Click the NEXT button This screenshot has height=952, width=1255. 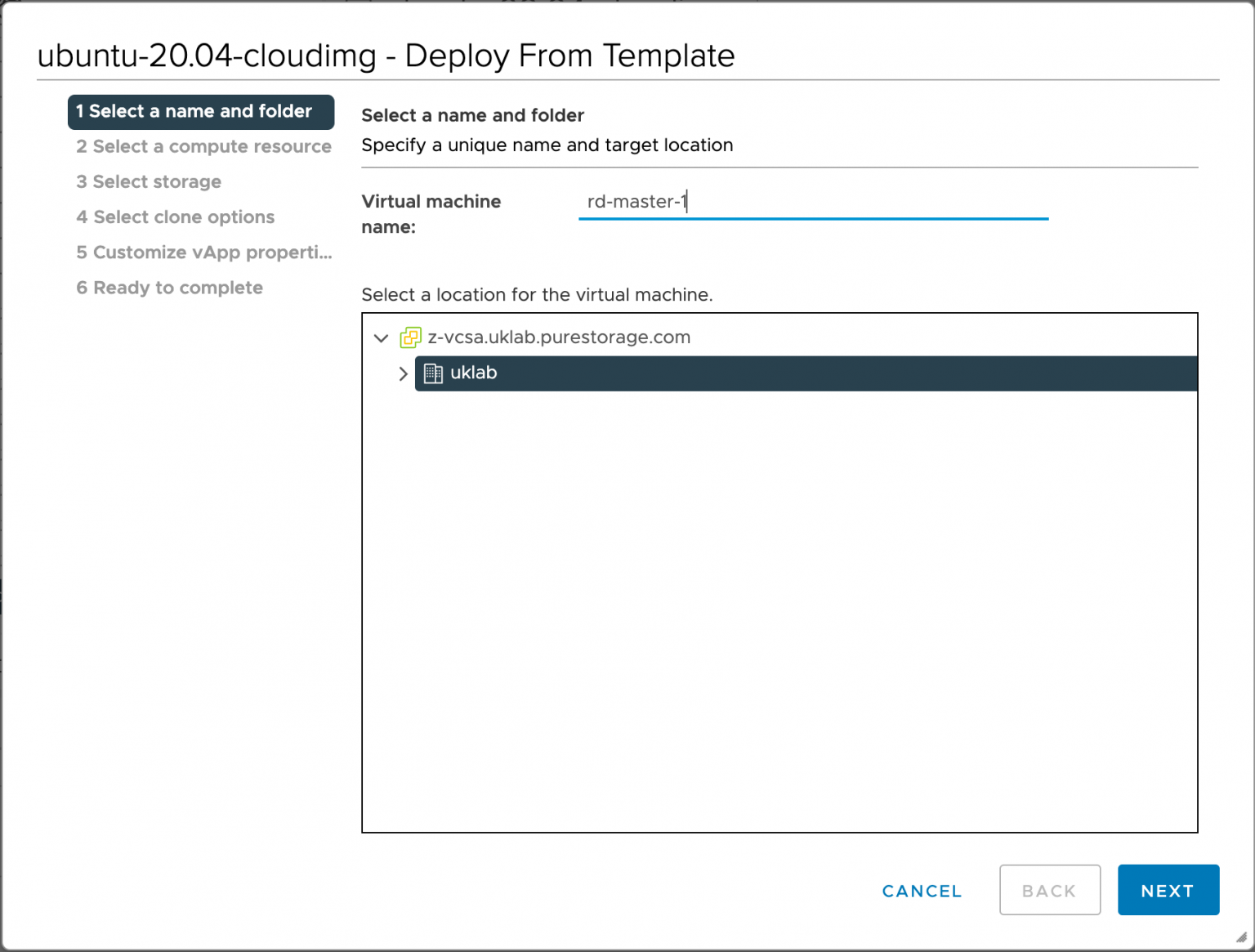[x=1168, y=890]
